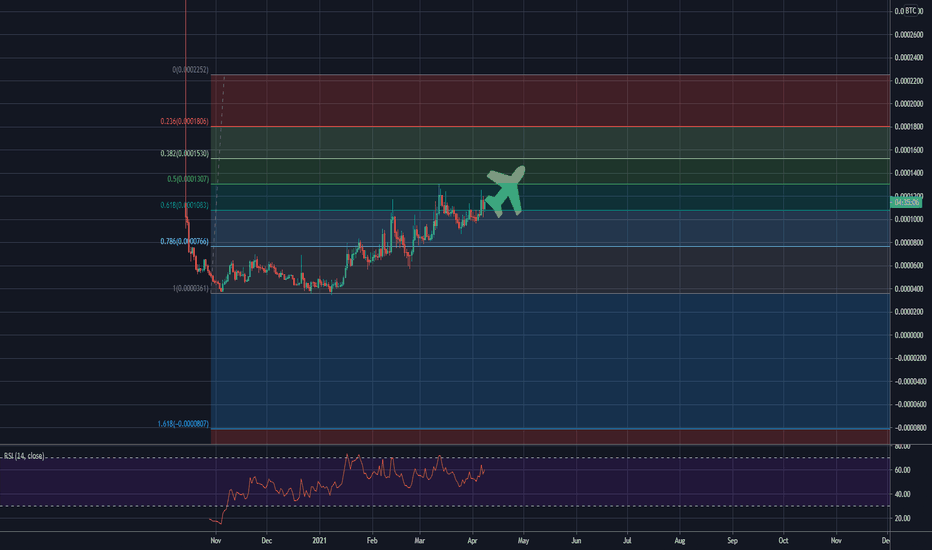The image size is (932, 550).
Task: Click price axis value 0.0000200
Action: click(909, 312)
